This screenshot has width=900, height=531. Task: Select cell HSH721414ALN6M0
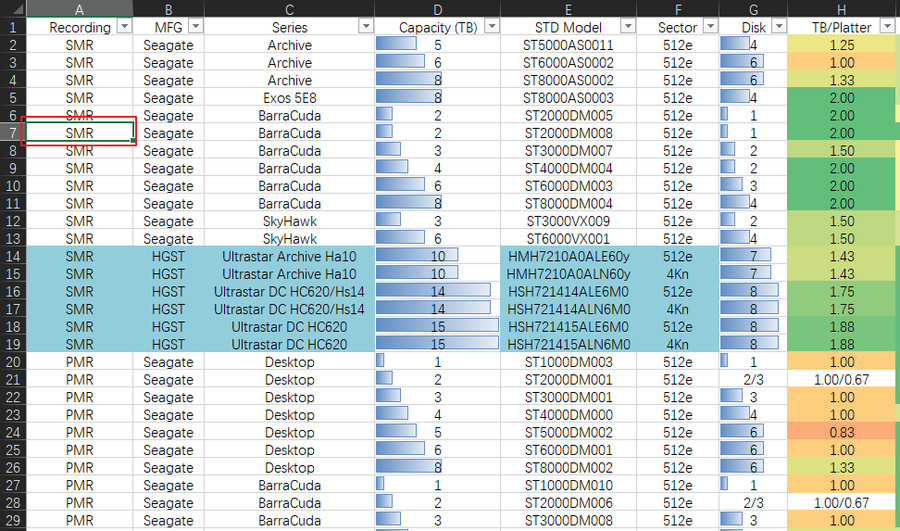coord(568,309)
